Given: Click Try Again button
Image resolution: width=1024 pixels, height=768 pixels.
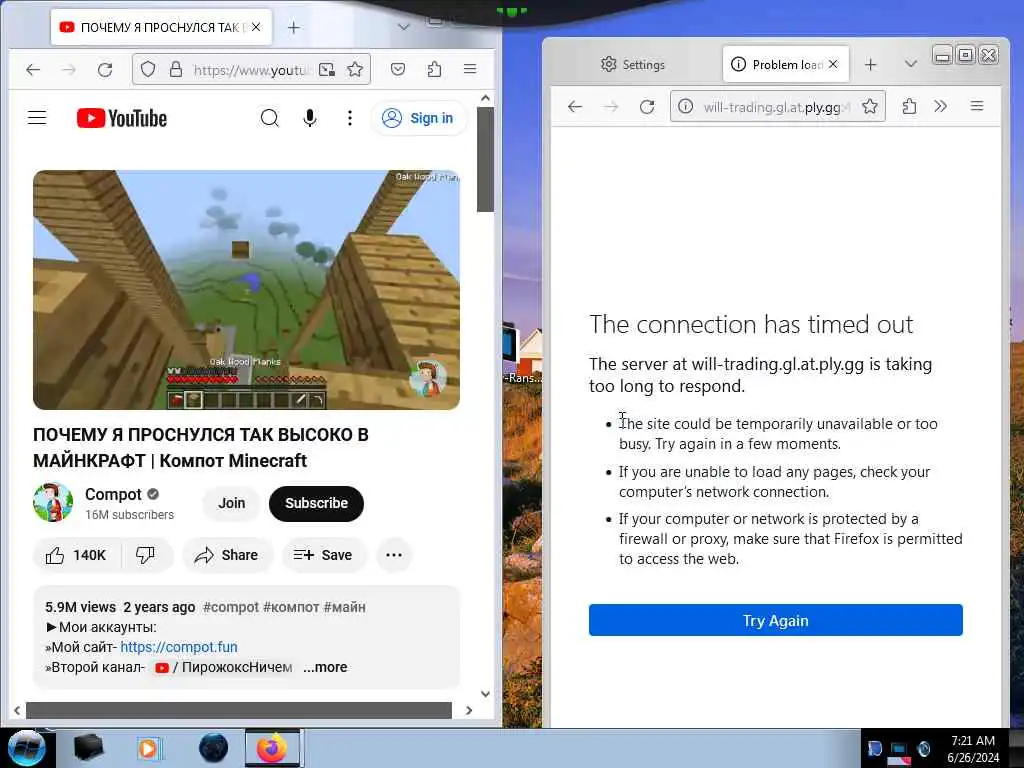Looking at the screenshot, I should (x=776, y=620).
